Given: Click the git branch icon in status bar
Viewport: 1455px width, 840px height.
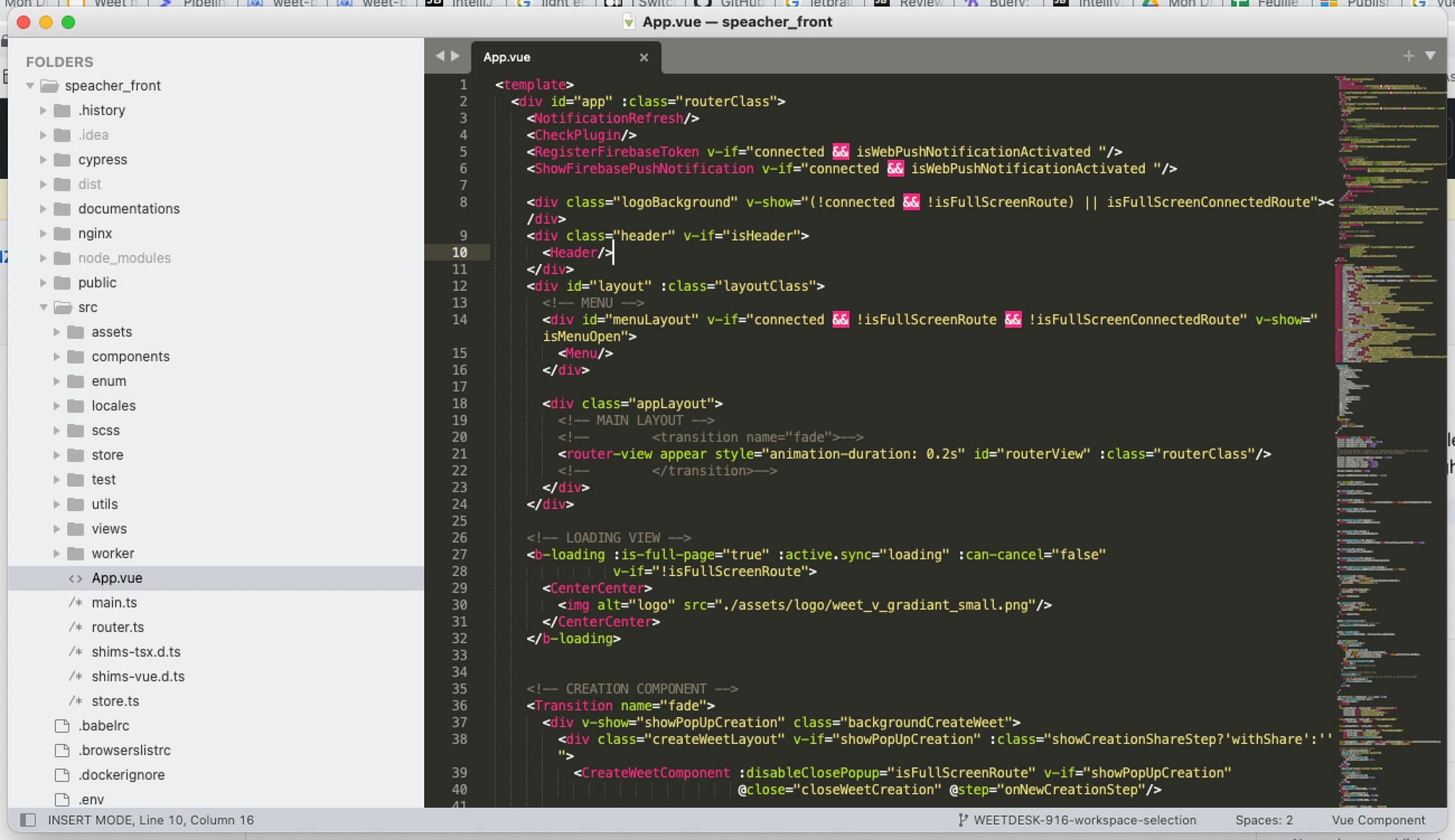Looking at the screenshot, I should click(962, 820).
